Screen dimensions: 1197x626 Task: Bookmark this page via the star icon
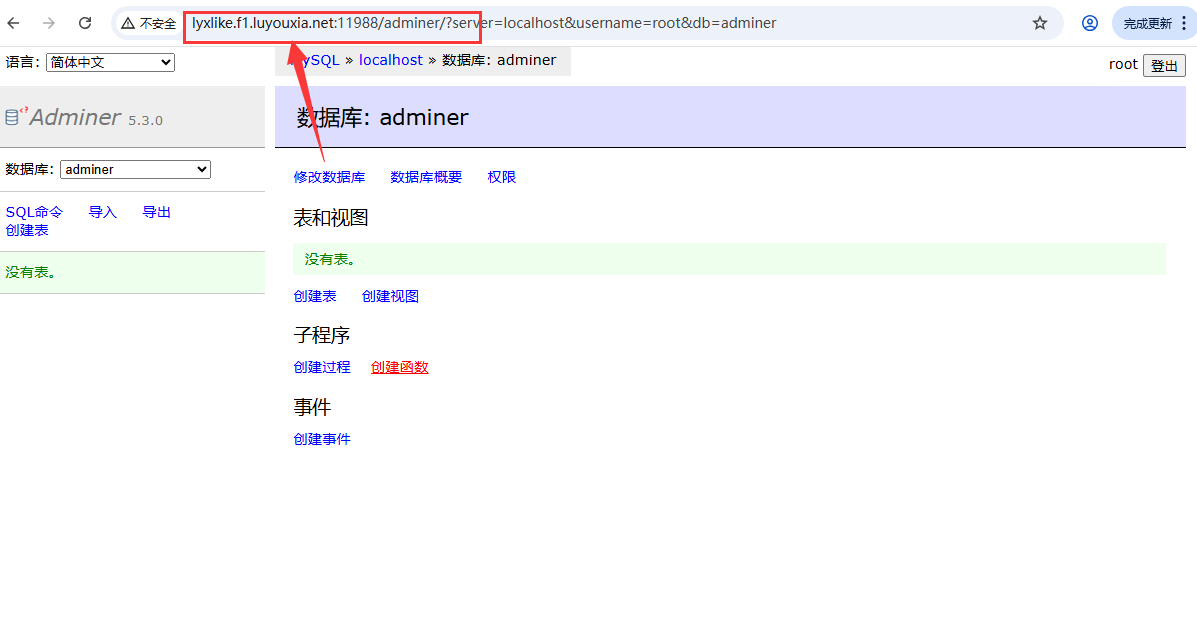(x=1039, y=22)
